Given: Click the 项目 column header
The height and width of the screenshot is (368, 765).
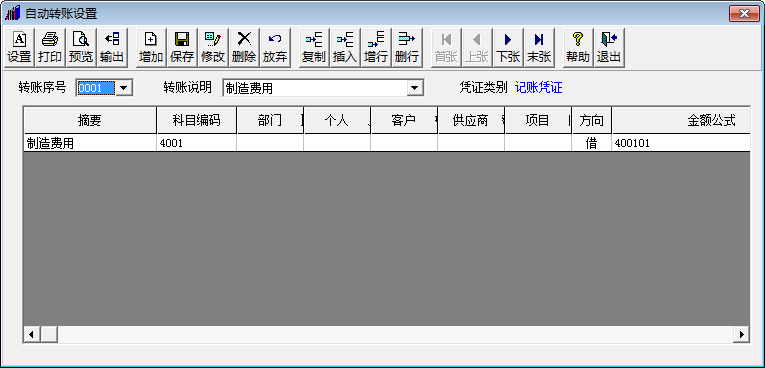Looking at the screenshot, I should [x=538, y=121].
